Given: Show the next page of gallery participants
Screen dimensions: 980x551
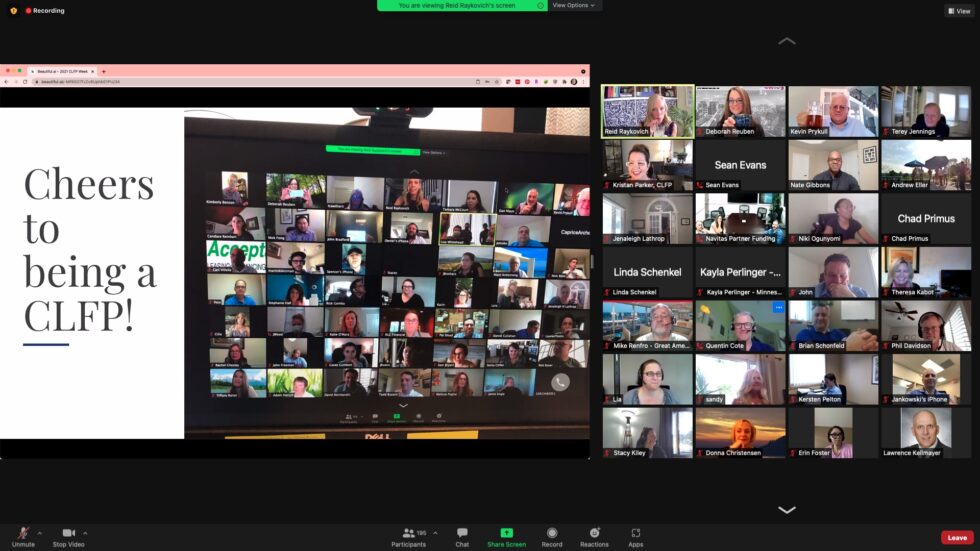Looking at the screenshot, I should point(786,510).
